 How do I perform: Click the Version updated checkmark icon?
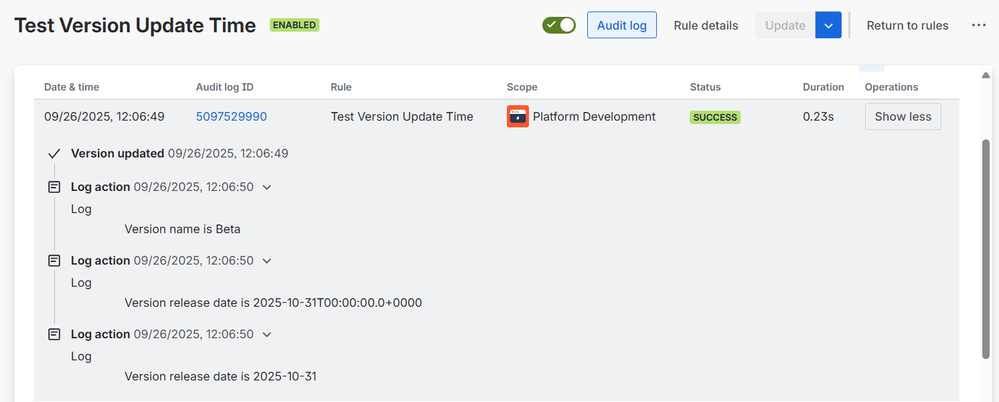[54, 154]
